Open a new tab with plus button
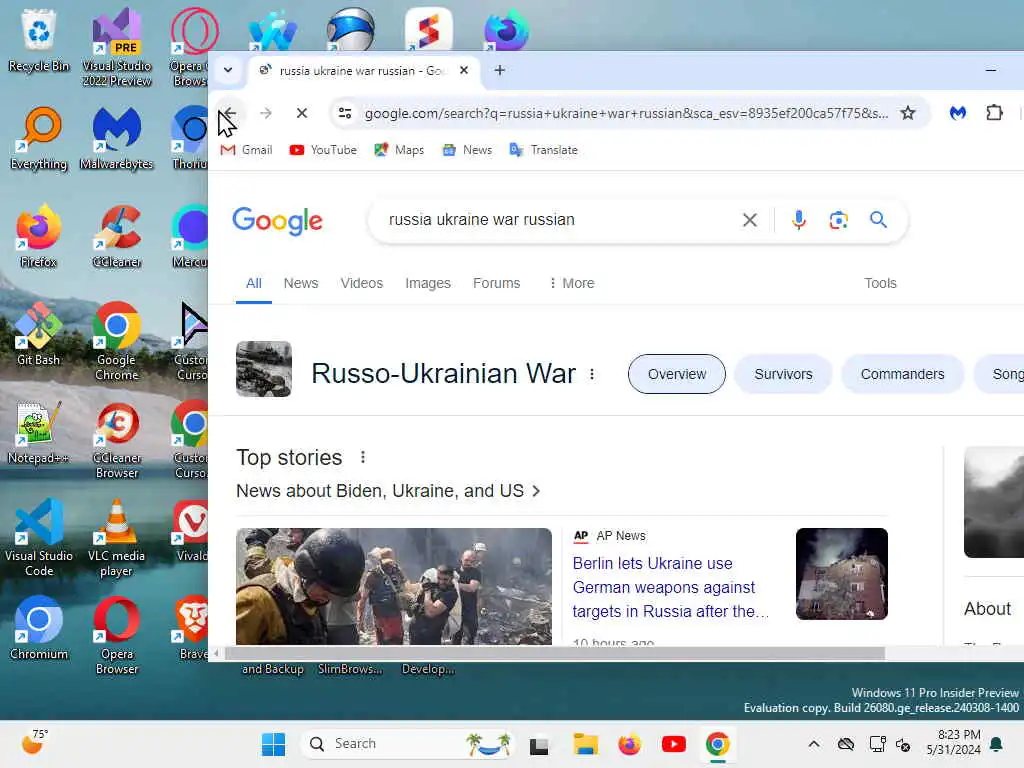 tap(500, 70)
